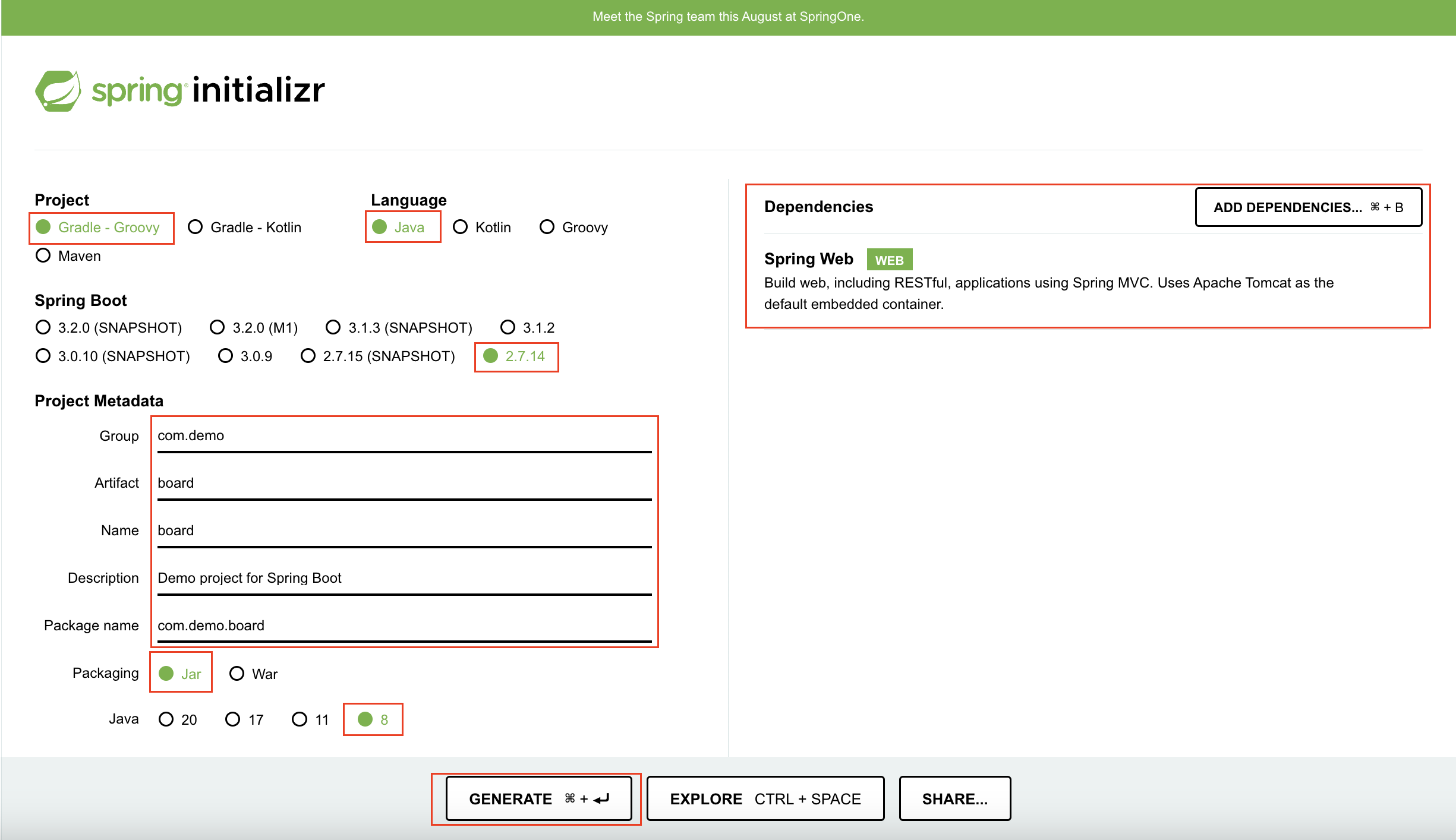Select Spring Boot version 3.1.2
This screenshot has height=840, width=1456.
click(x=508, y=327)
